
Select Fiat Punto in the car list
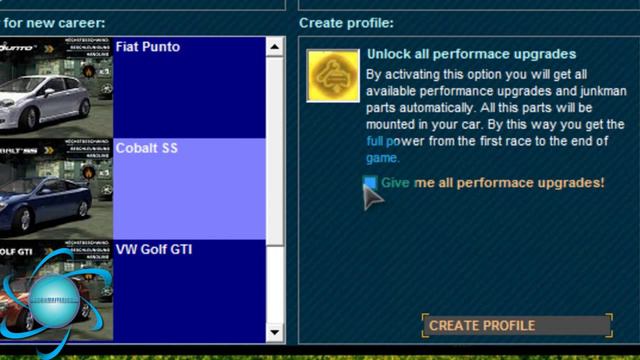(189, 87)
